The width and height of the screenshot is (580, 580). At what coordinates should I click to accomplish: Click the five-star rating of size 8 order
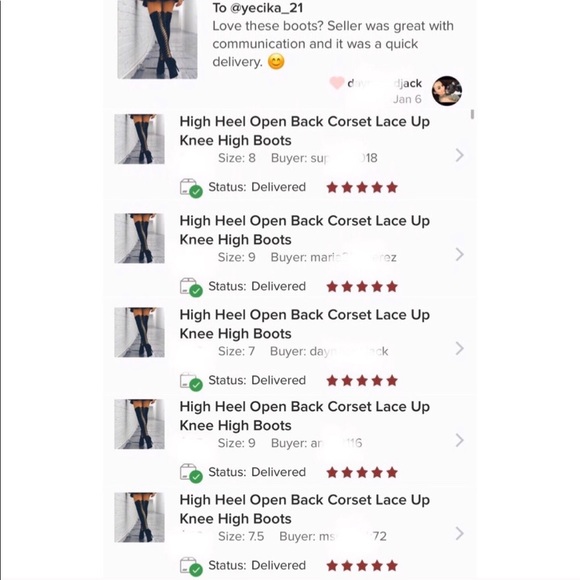[x=362, y=188]
